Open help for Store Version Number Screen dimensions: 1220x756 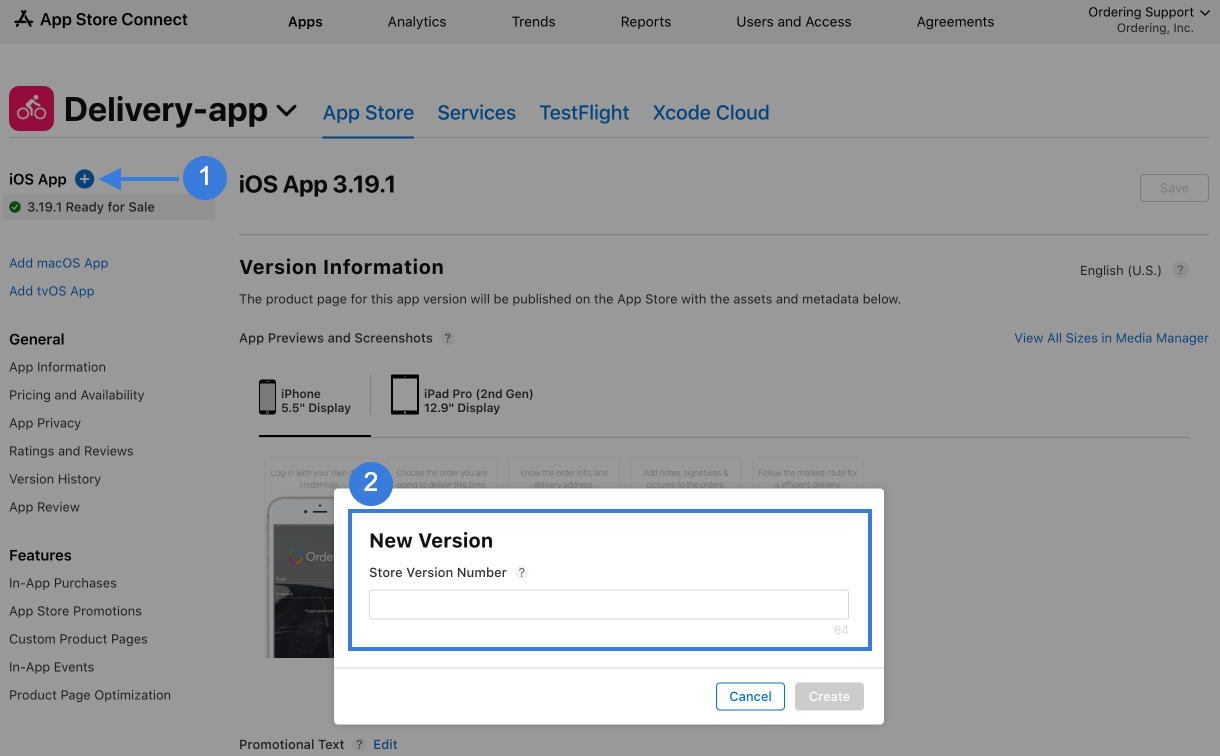[x=521, y=573]
